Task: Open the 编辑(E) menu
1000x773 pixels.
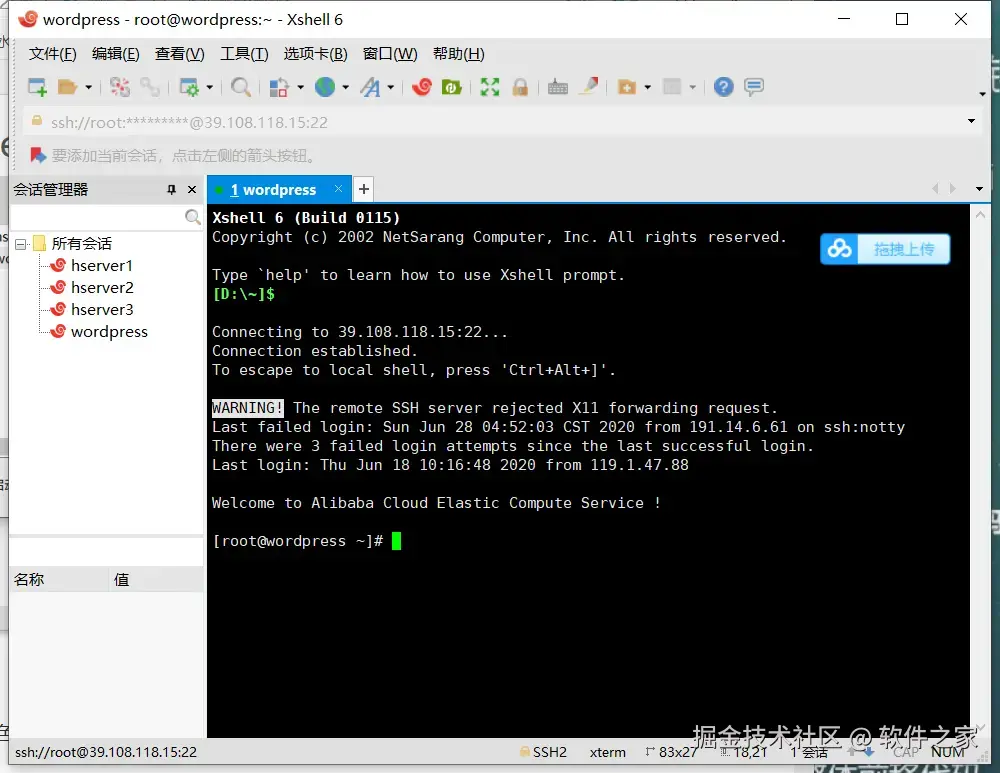Action: tap(115, 54)
